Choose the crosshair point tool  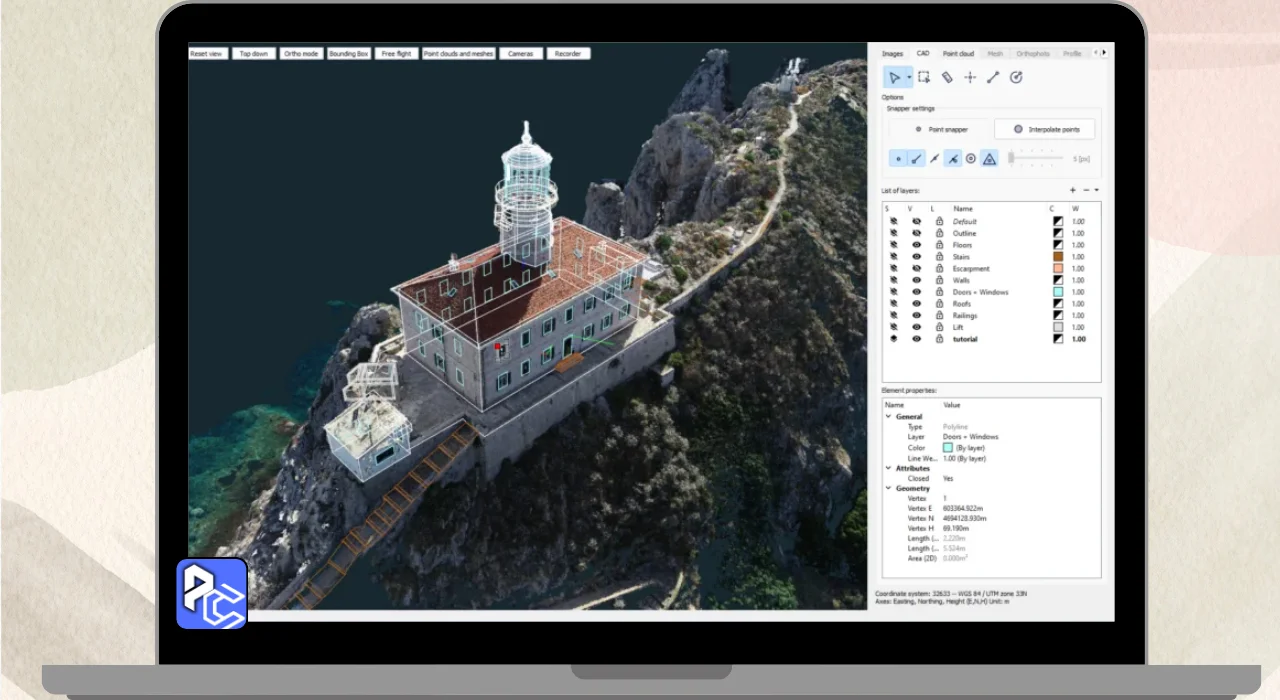[x=970, y=77]
